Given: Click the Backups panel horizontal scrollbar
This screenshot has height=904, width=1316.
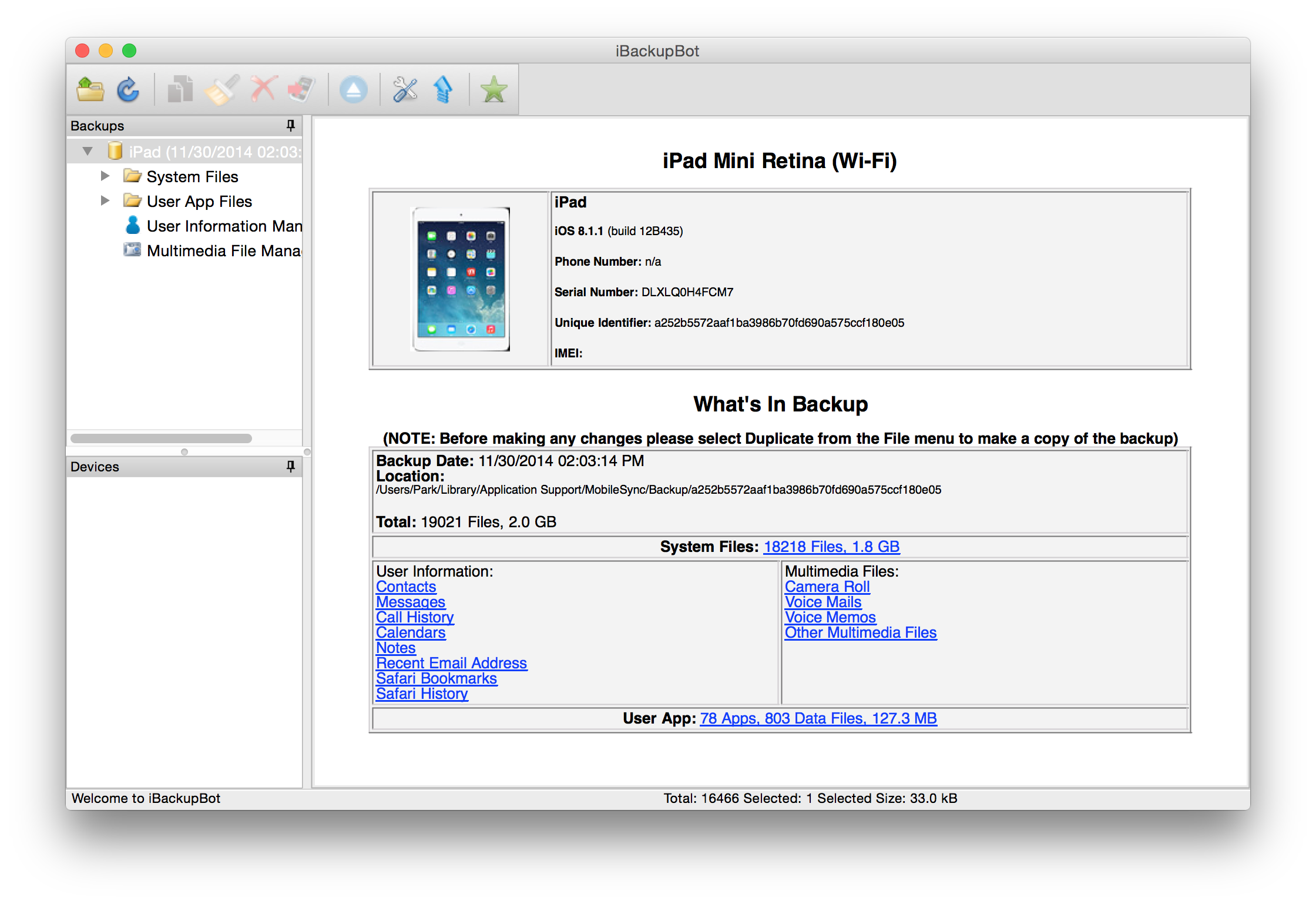Looking at the screenshot, I should tap(161, 438).
